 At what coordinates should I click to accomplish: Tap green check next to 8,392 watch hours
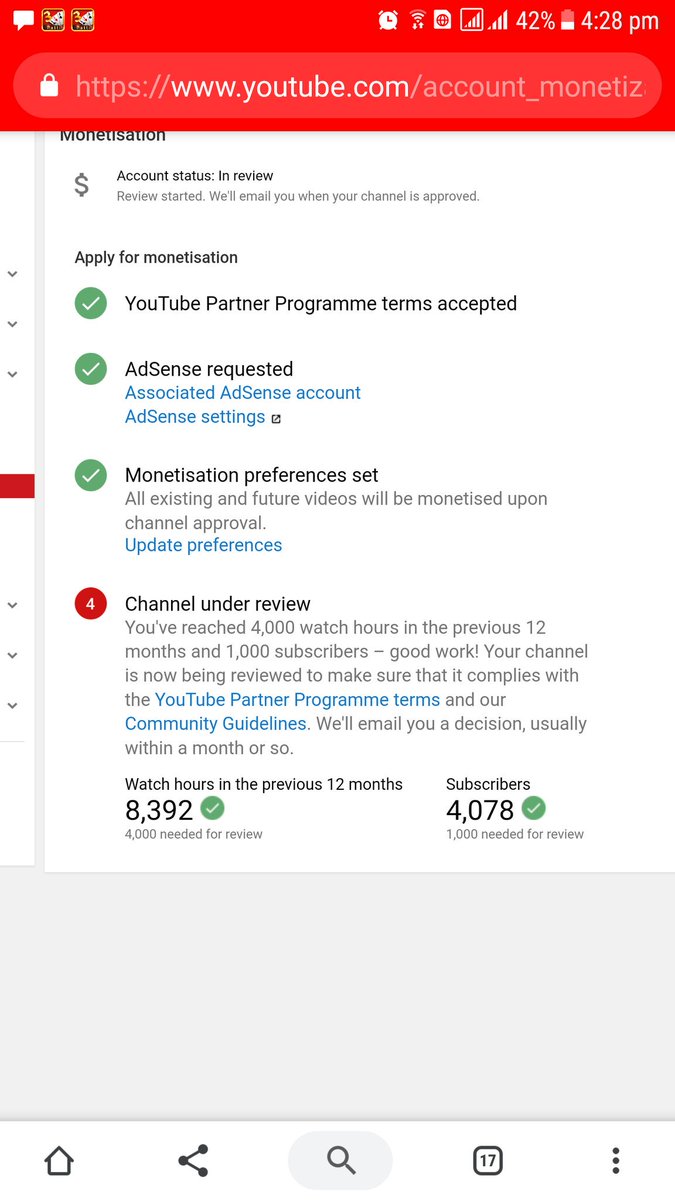pos(212,808)
